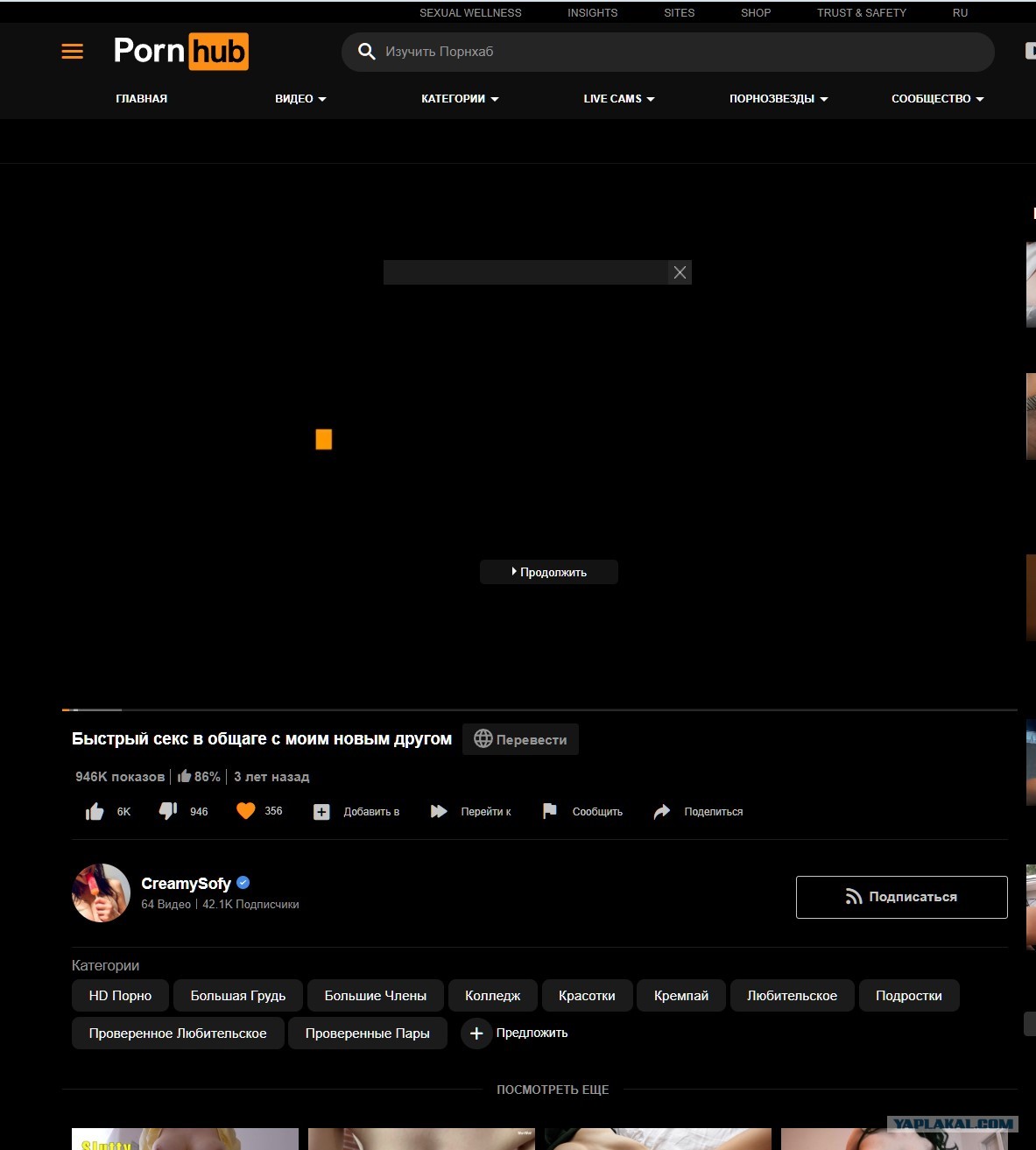Open the CreamySofy avatar picture
This screenshot has height=1150, width=1036.
(101, 892)
